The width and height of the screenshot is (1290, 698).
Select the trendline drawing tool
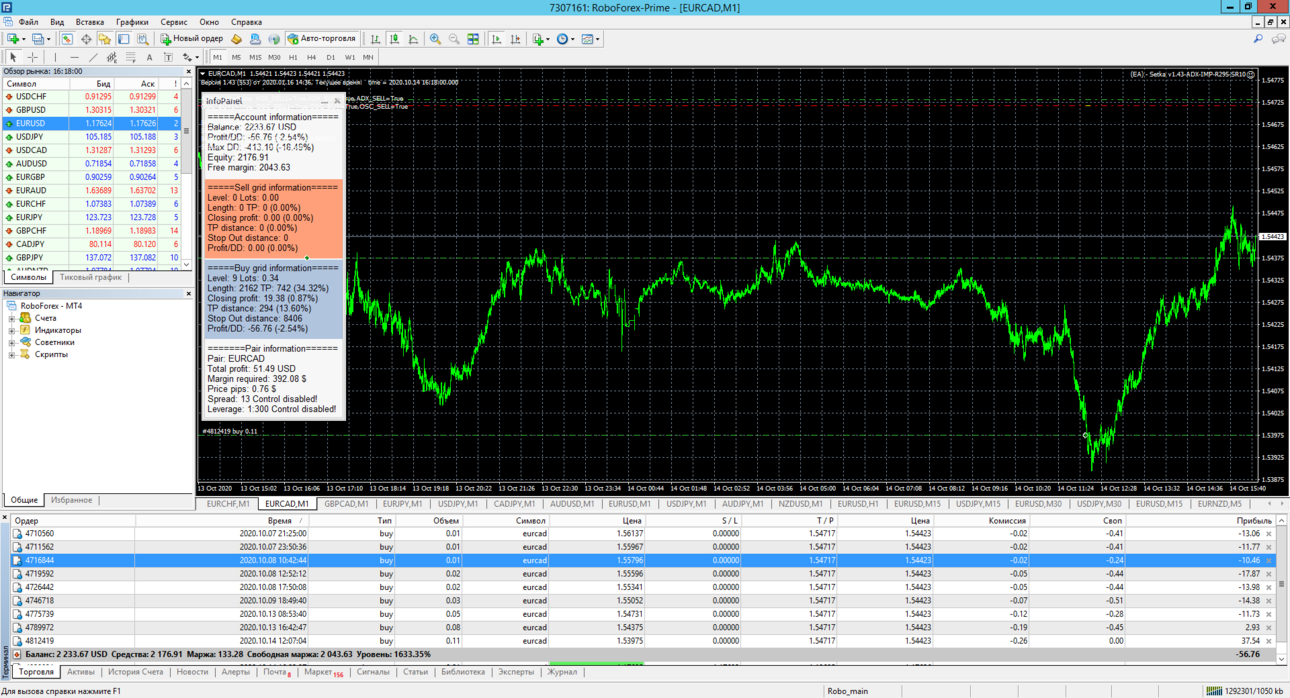(x=93, y=57)
